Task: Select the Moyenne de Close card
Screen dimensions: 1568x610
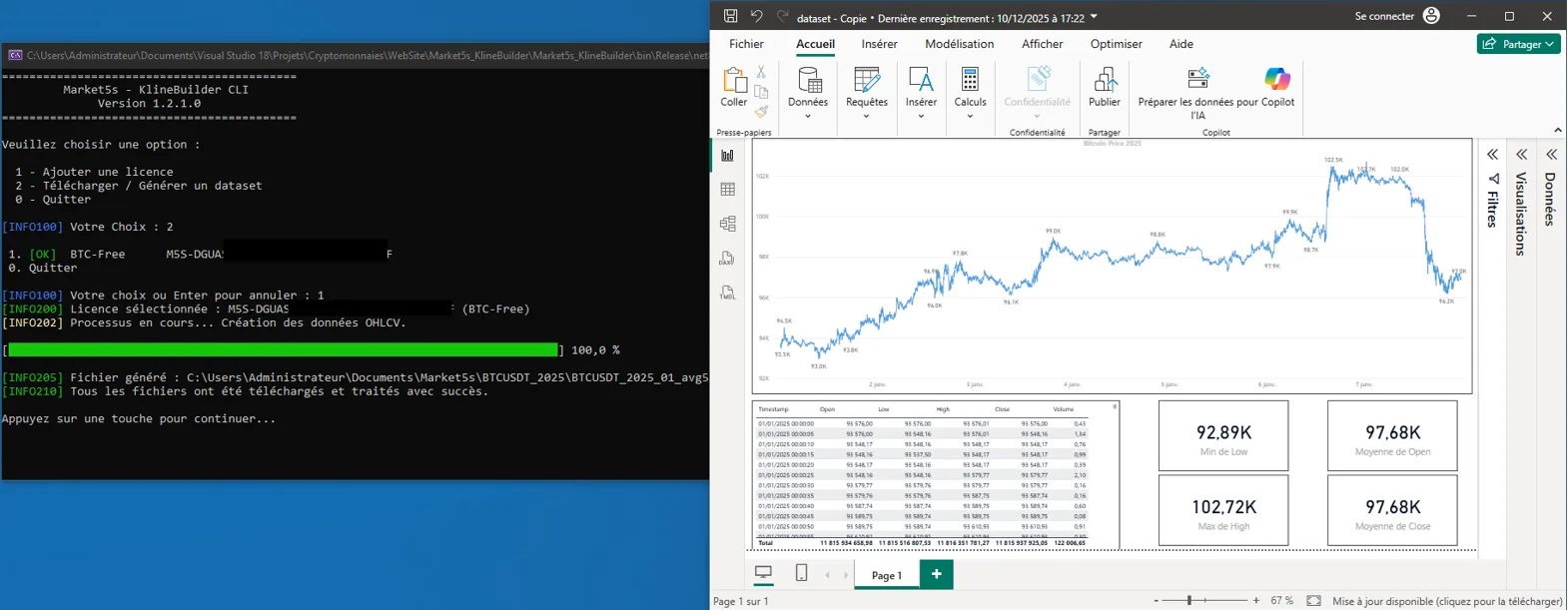Action: coord(1392,511)
